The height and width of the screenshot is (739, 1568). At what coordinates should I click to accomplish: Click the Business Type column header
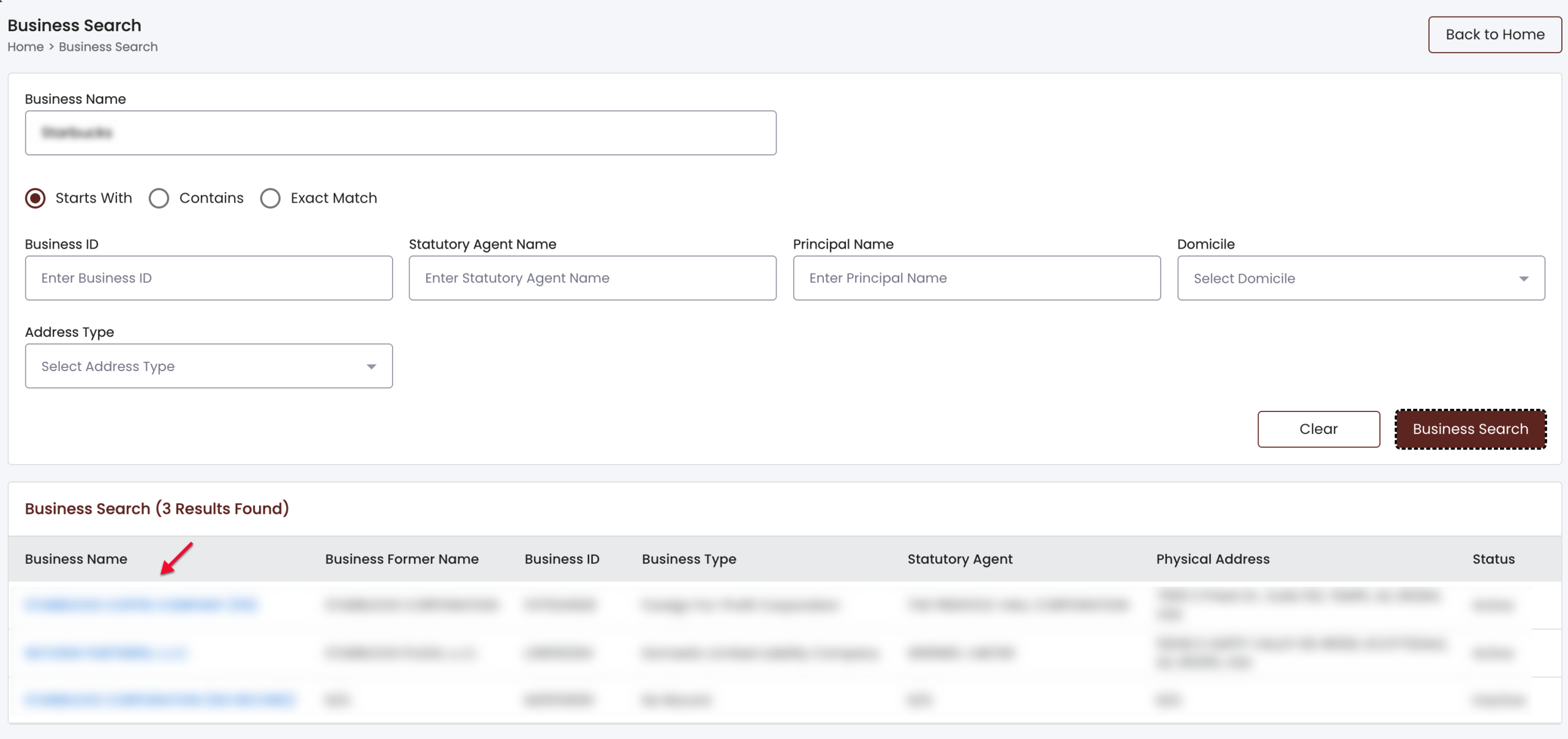(689, 559)
